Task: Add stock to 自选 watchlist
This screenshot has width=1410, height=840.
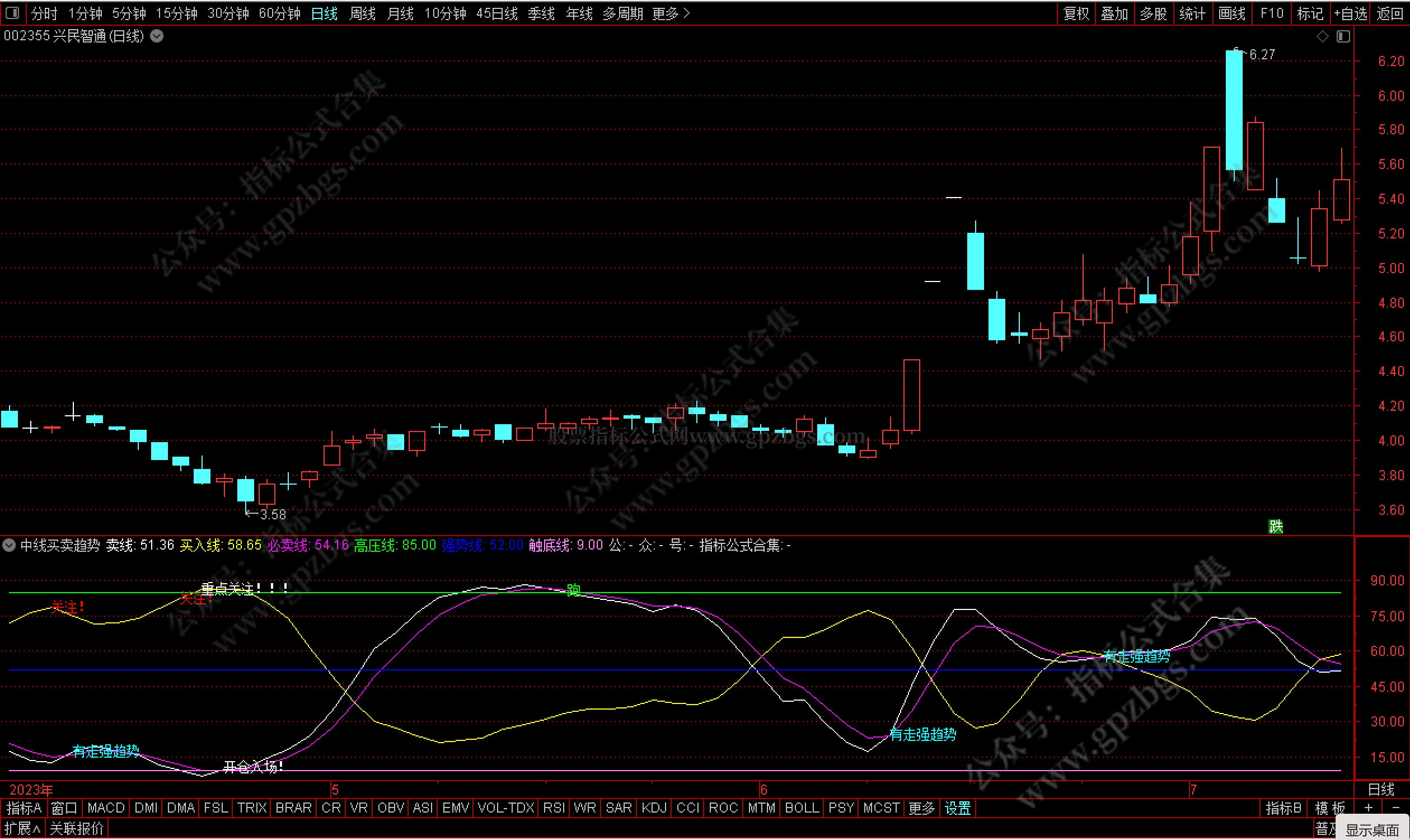Action: click(1350, 13)
